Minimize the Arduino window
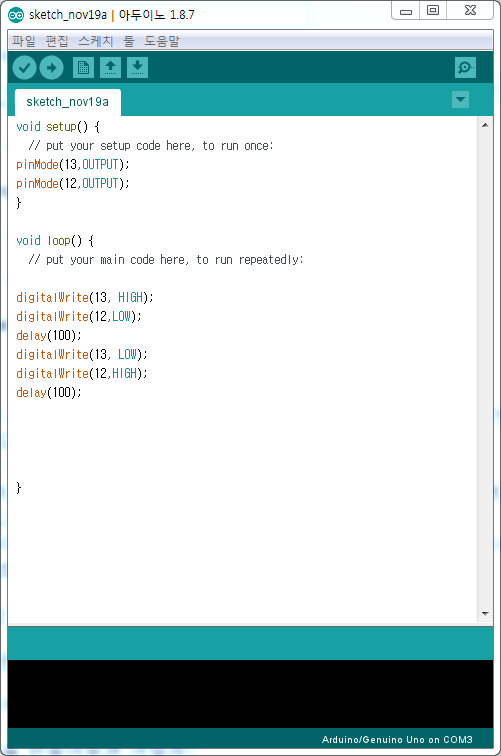This screenshot has height=756, width=501. pyautogui.click(x=406, y=11)
